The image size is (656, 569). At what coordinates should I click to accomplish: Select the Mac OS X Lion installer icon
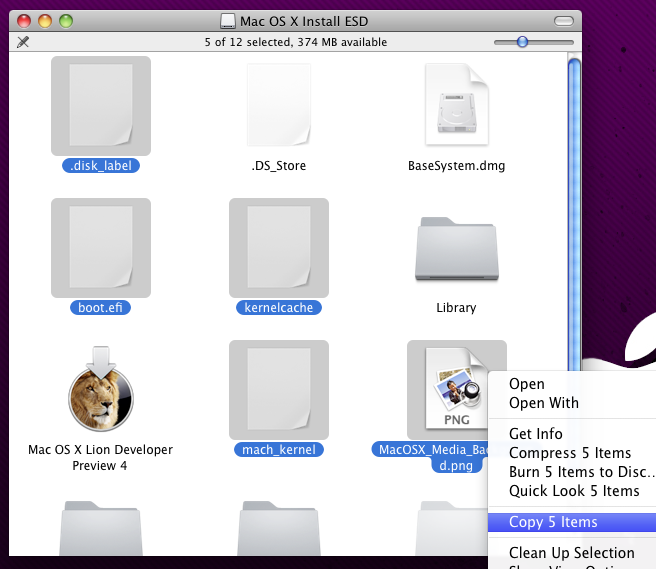tap(101, 389)
